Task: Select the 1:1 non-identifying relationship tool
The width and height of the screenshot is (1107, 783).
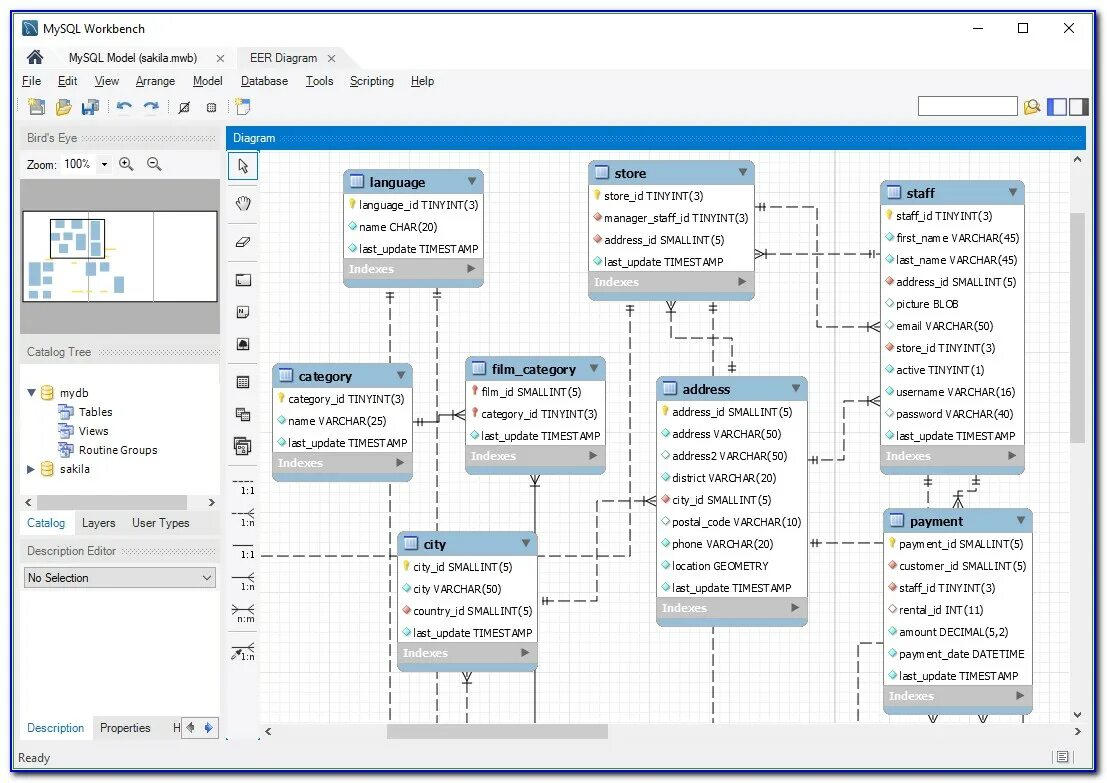Action: click(x=244, y=486)
